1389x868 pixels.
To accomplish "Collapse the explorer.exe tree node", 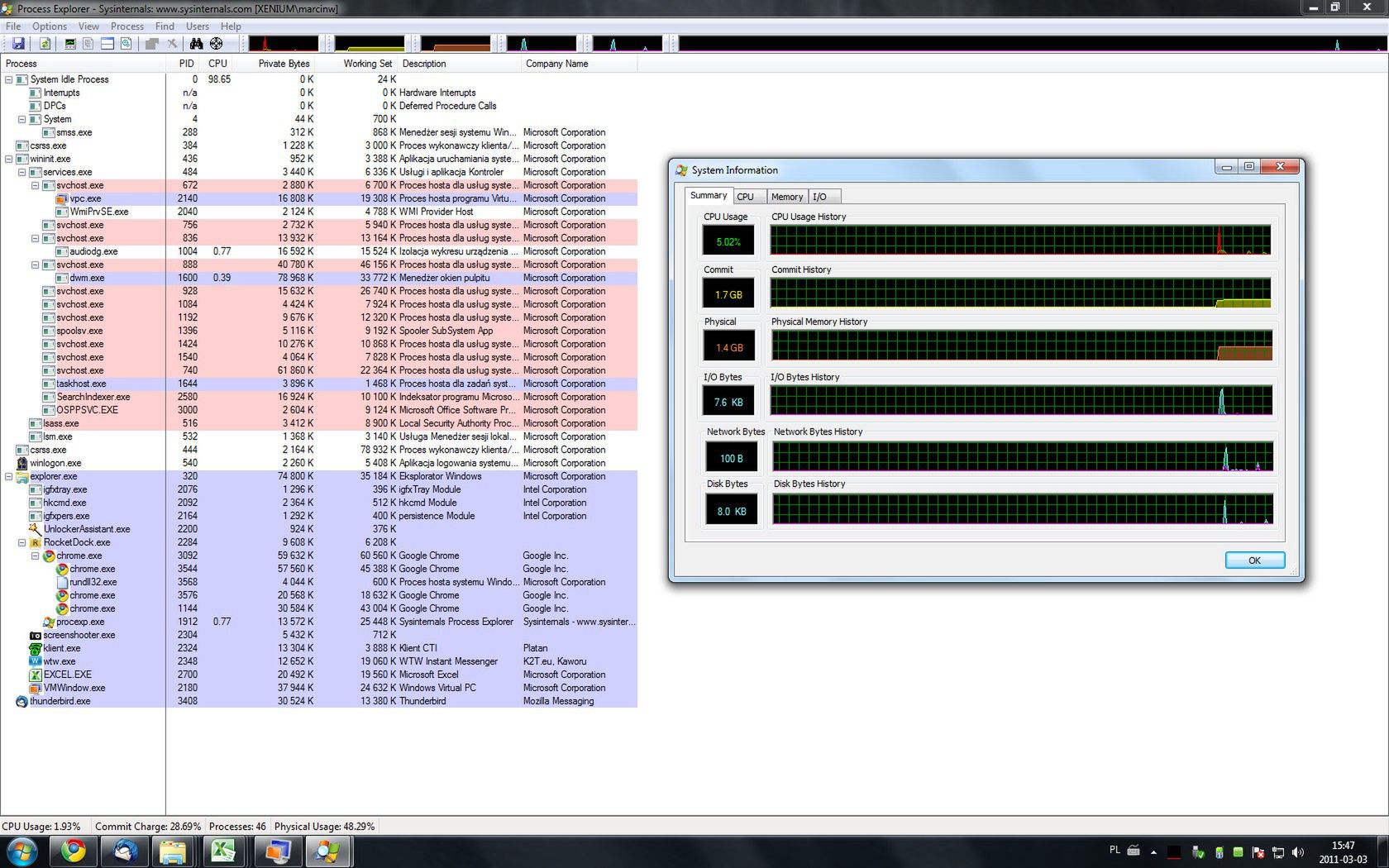I will tap(9, 476).
